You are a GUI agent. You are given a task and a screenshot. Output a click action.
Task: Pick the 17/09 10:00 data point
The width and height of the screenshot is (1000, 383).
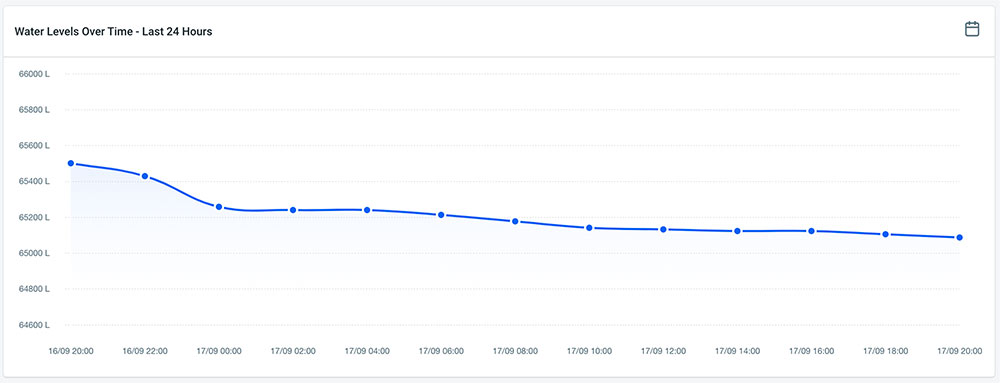point(589,228)
